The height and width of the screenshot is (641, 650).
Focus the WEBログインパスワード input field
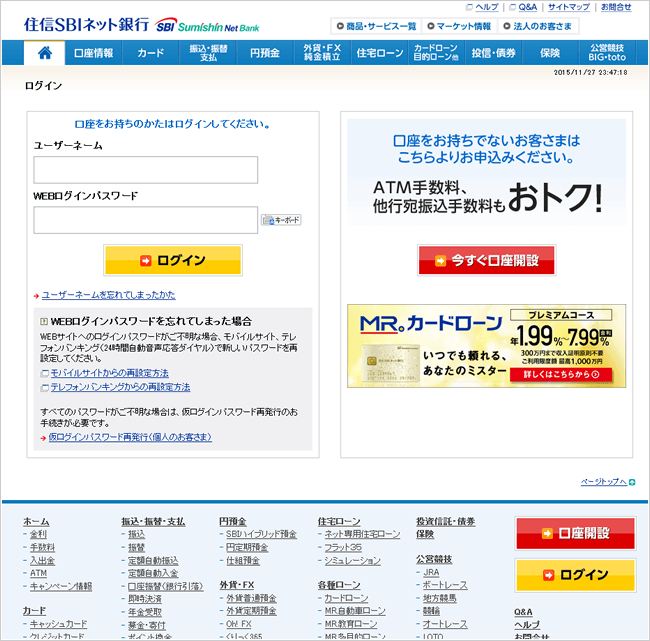coord(146,220)
